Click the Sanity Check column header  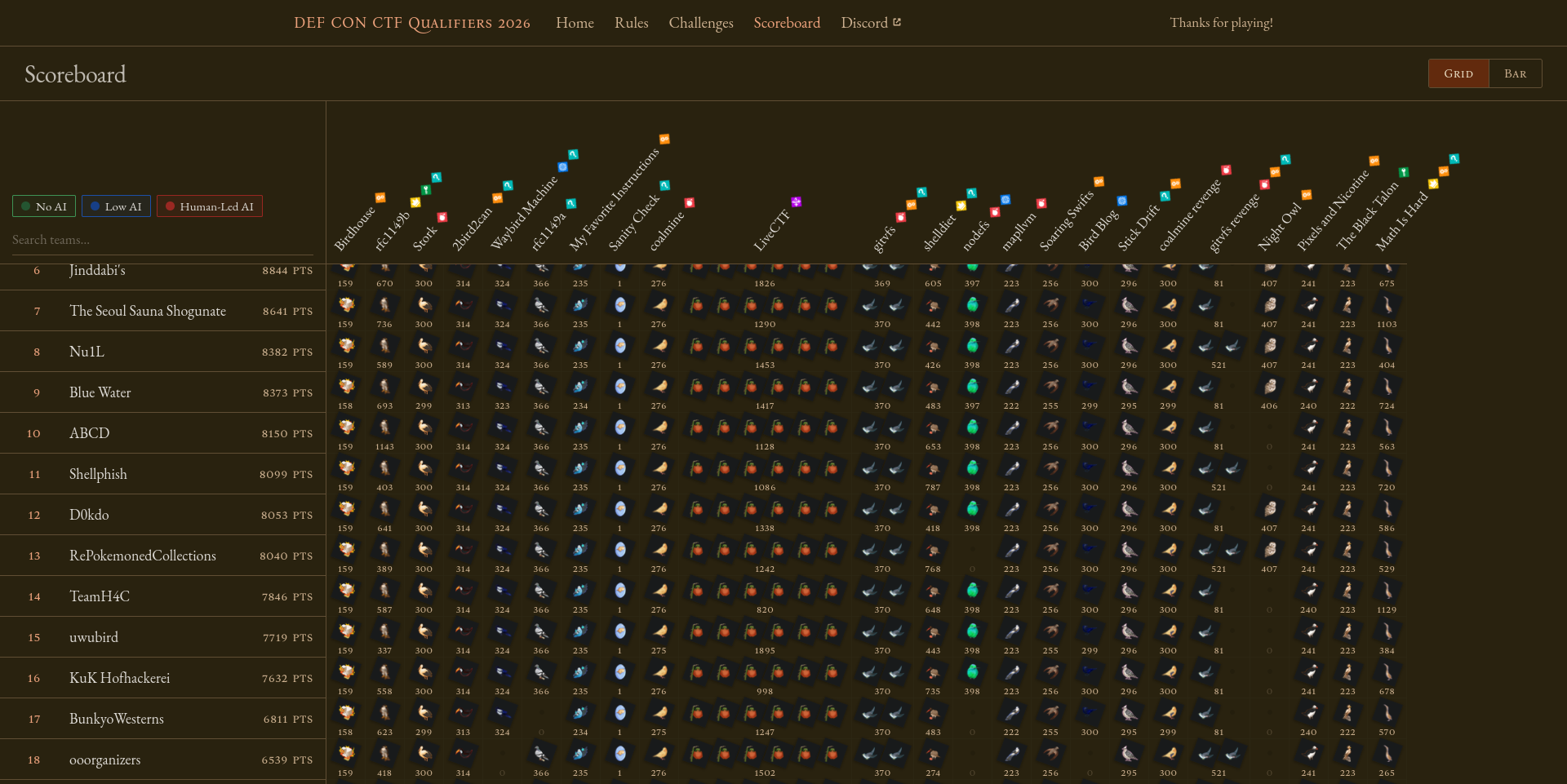coord(634,222)
